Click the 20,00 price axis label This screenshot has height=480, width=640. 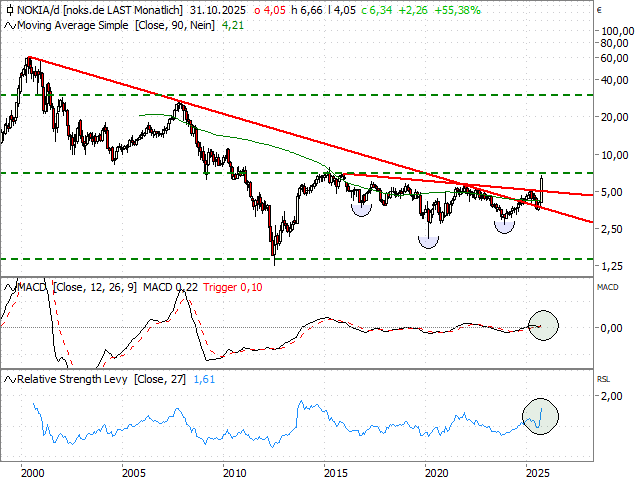[615, 117]
